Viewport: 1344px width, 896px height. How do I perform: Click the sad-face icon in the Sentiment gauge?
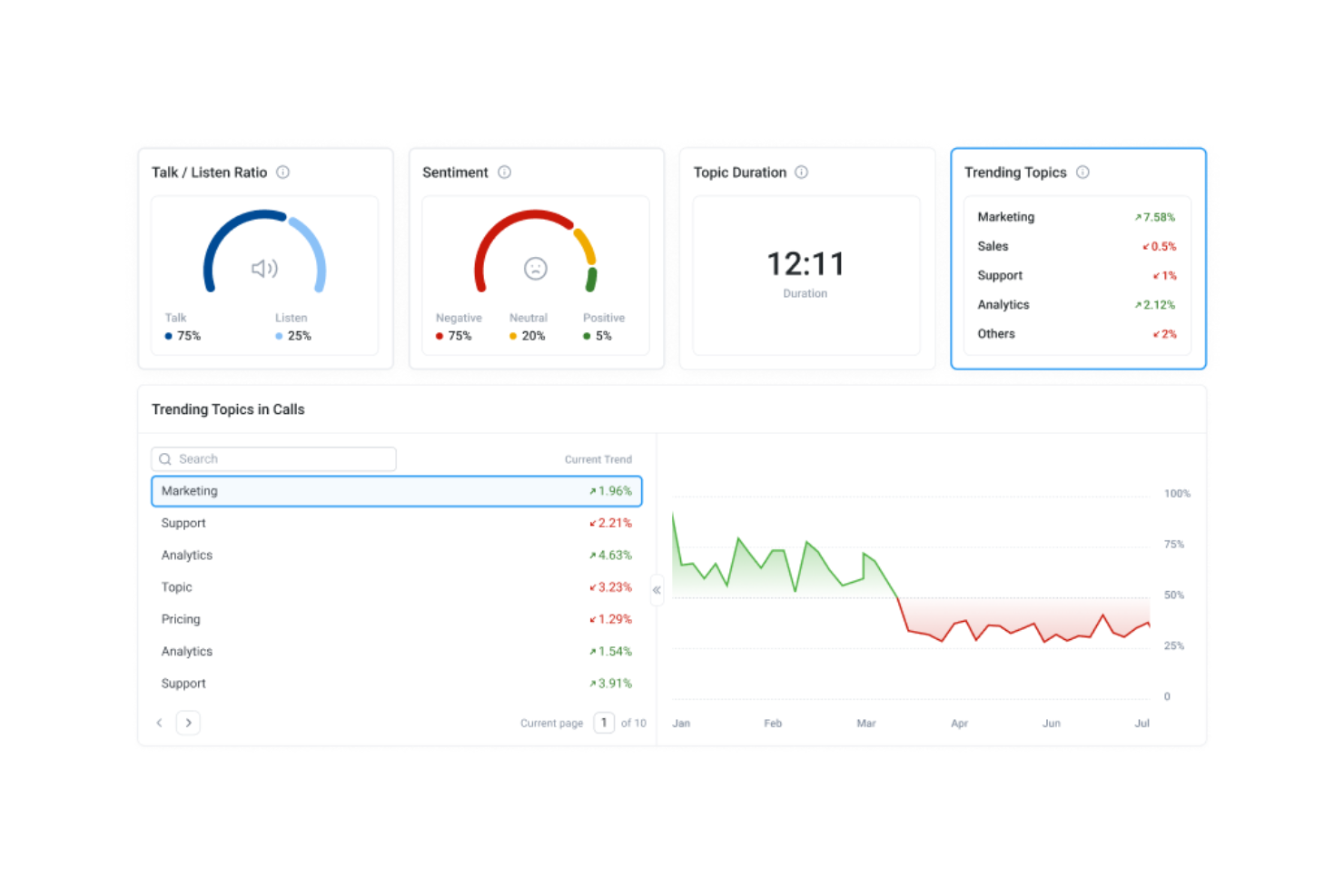point(535,269)
